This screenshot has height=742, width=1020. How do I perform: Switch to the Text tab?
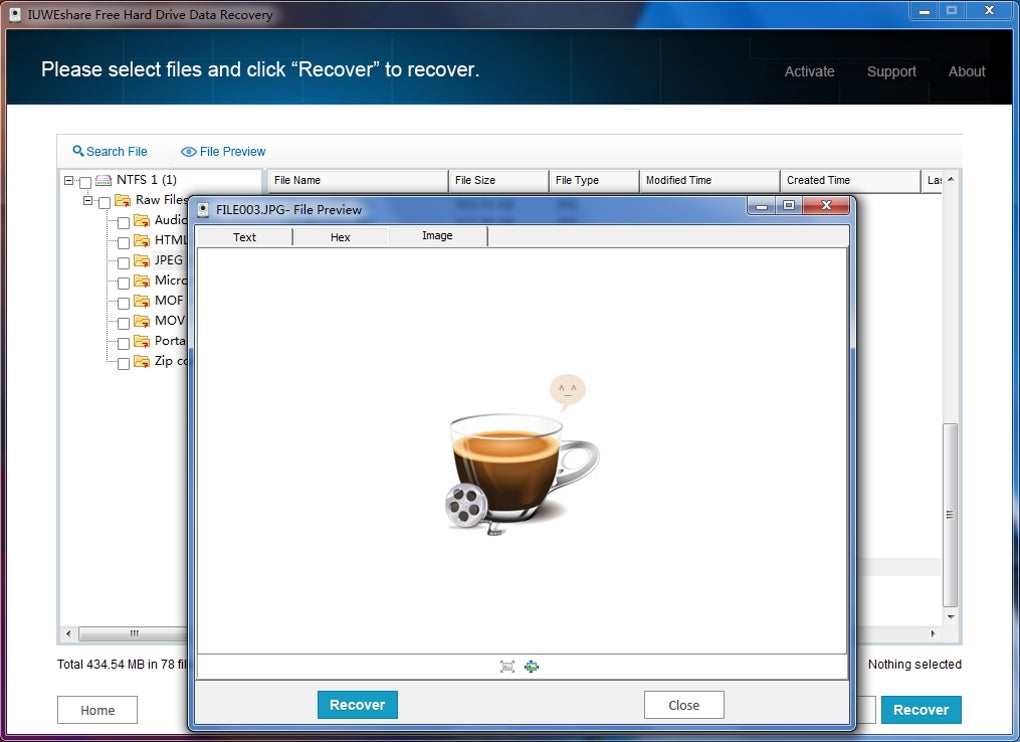pyautogui.click(x=245, y=237)
